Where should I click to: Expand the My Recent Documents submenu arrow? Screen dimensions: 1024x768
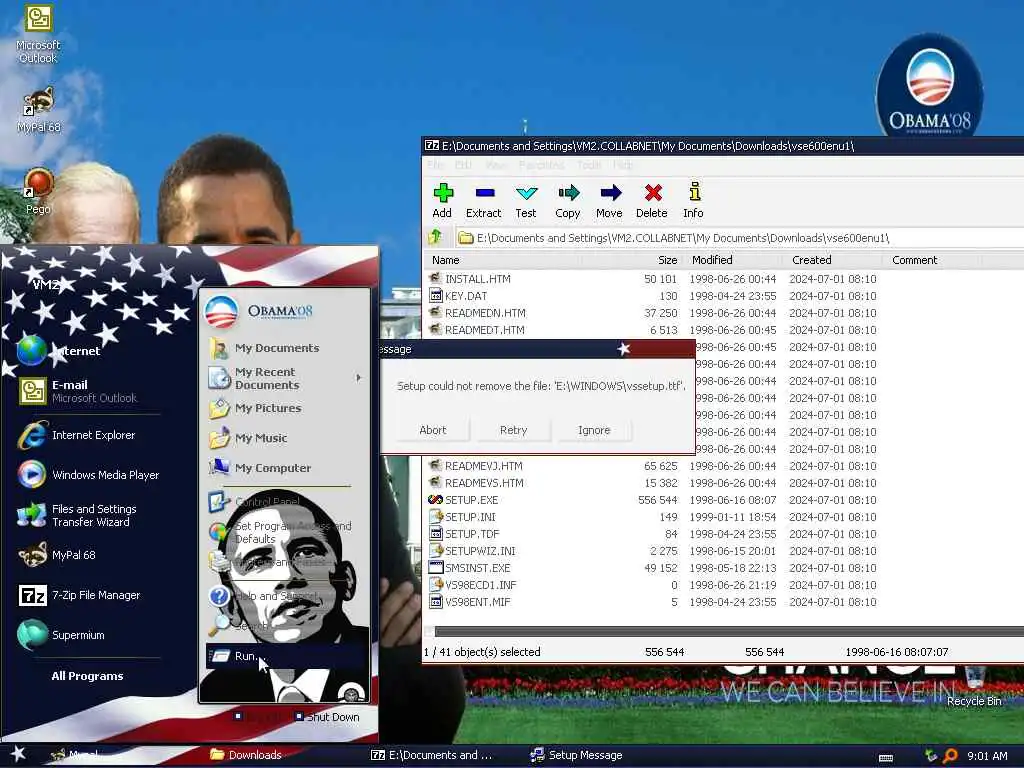pyautogui.click(x=359, y=378)
